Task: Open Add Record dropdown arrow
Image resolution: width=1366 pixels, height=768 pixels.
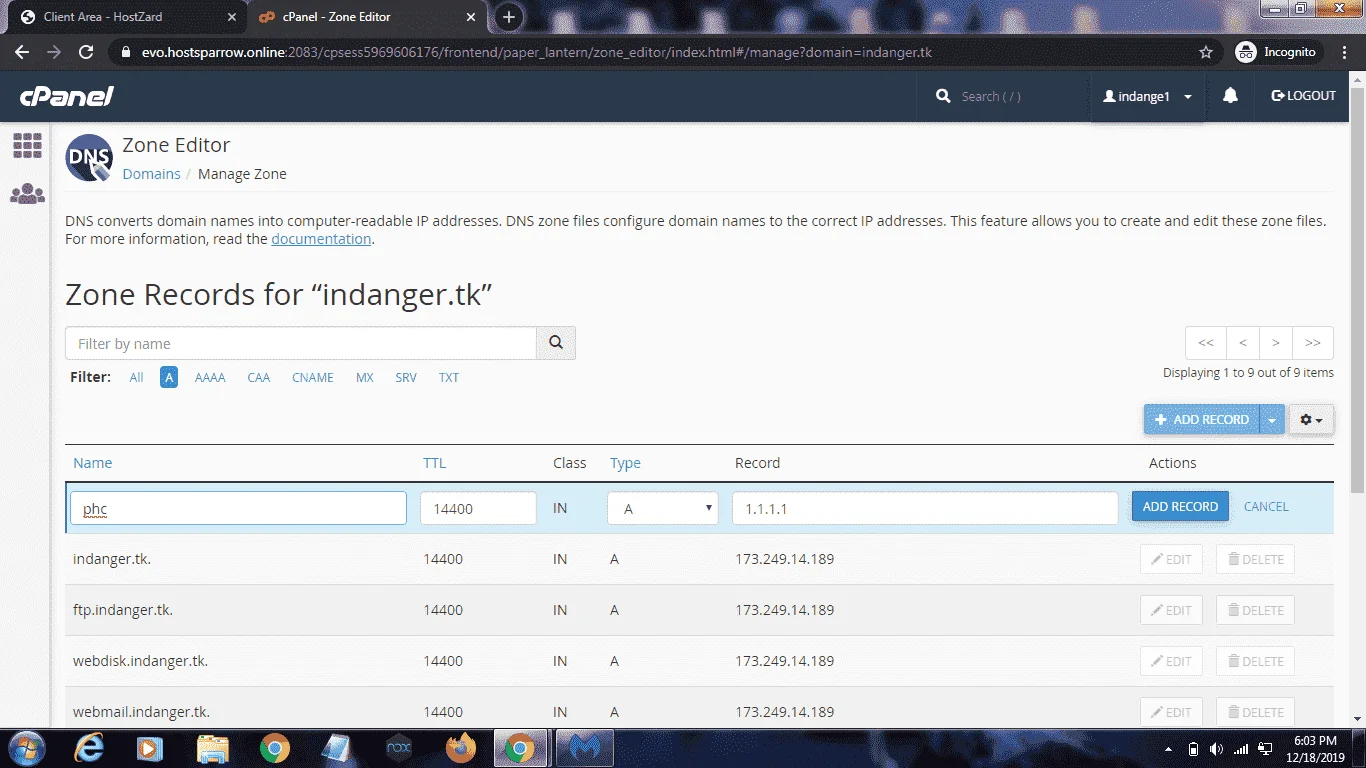Action: click(1272, 420)
